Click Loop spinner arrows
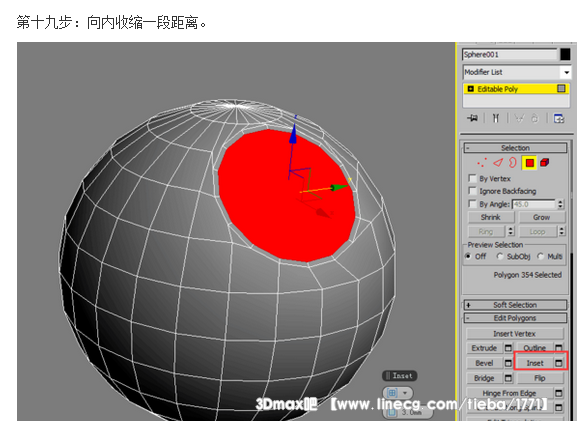577x421 pixels. [x=561, y=231]
